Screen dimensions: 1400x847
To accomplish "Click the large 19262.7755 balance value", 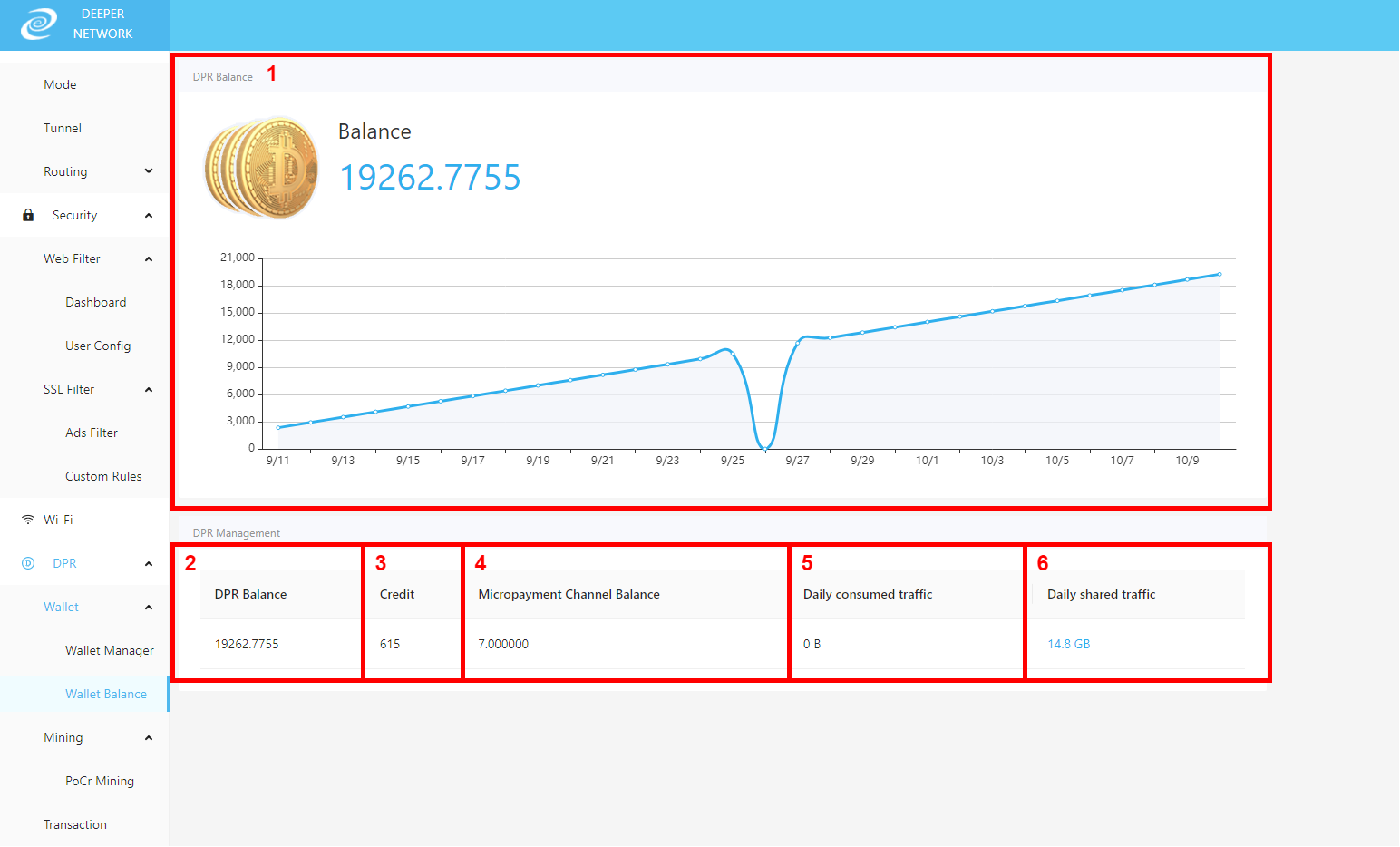I will 430,177.
